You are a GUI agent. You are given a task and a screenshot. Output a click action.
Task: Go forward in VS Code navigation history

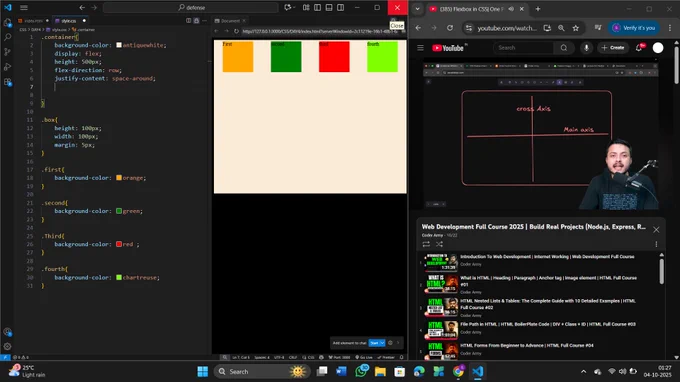94,7
